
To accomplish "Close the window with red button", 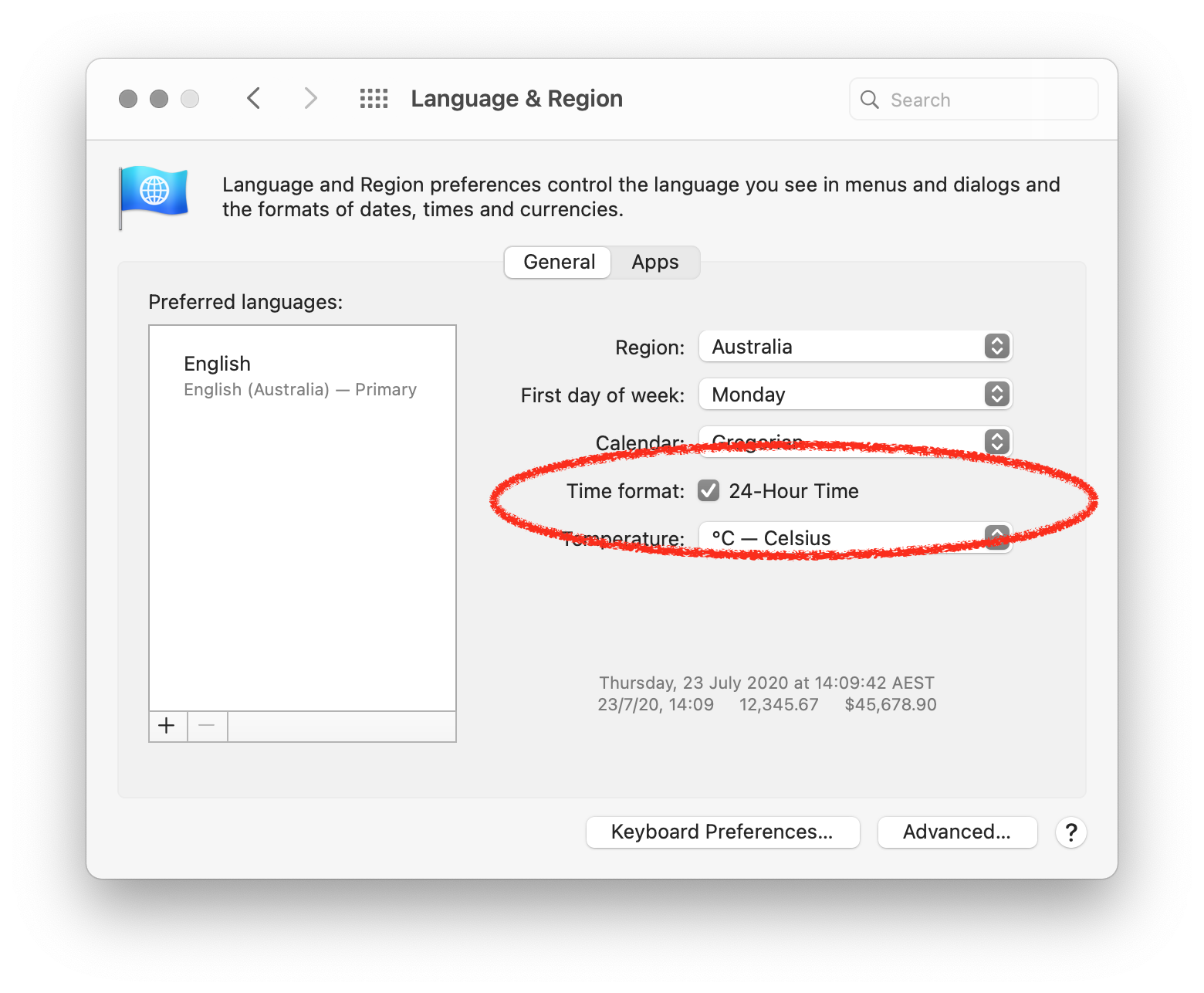I will tap(128, 99).
